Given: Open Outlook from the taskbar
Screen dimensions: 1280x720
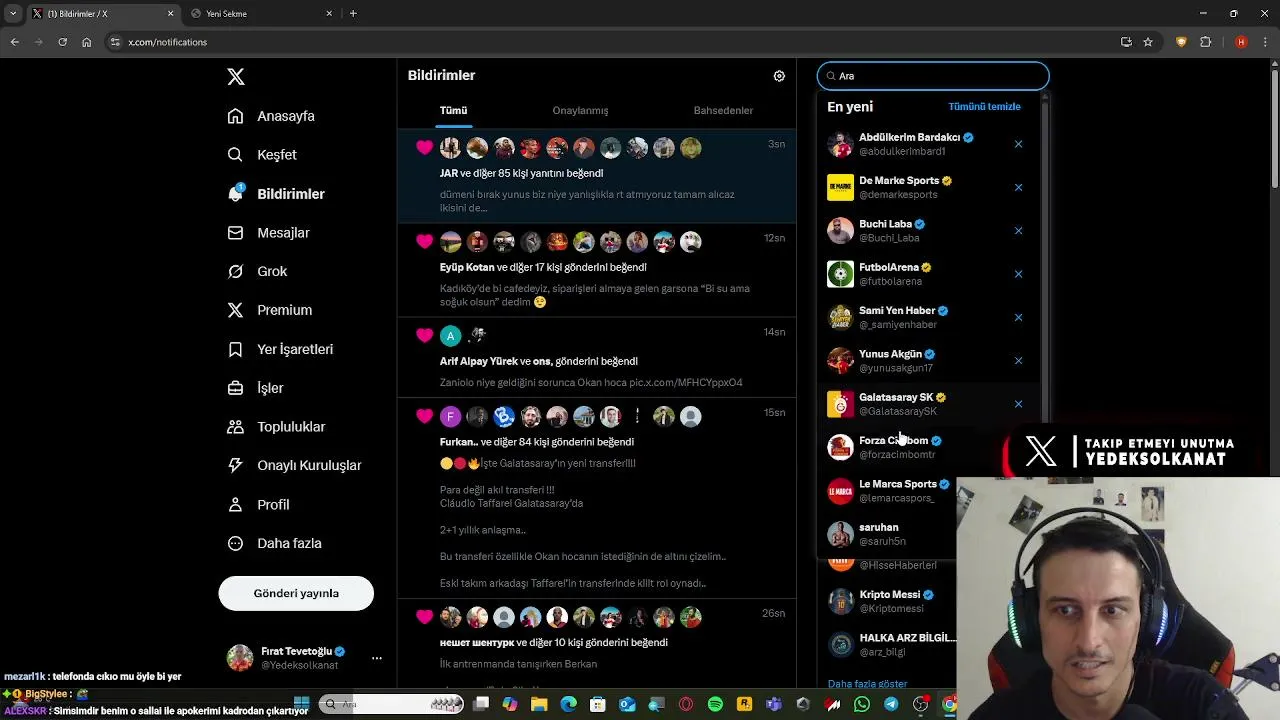Looking at the screenshot, I should coord(627,705).
